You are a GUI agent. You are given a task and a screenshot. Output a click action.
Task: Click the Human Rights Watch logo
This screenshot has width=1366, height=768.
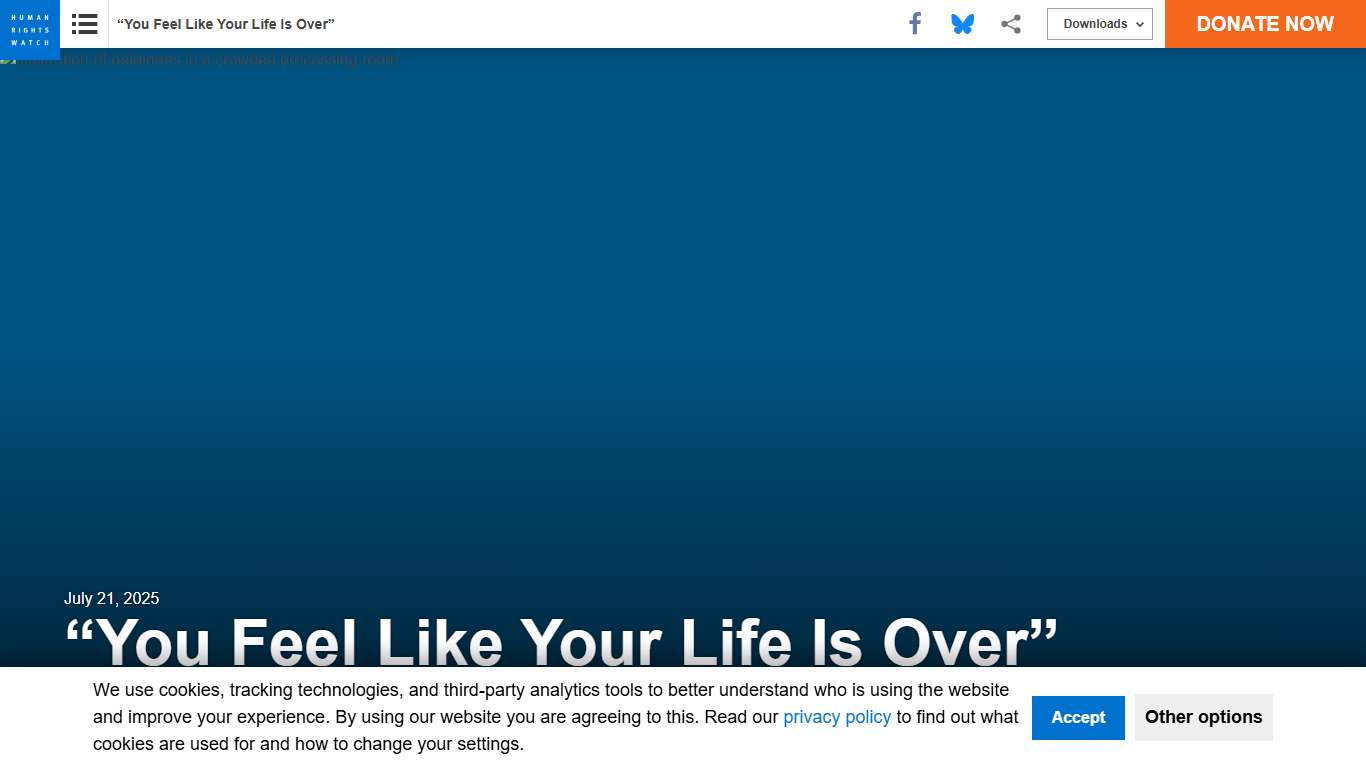pos(30,28)
